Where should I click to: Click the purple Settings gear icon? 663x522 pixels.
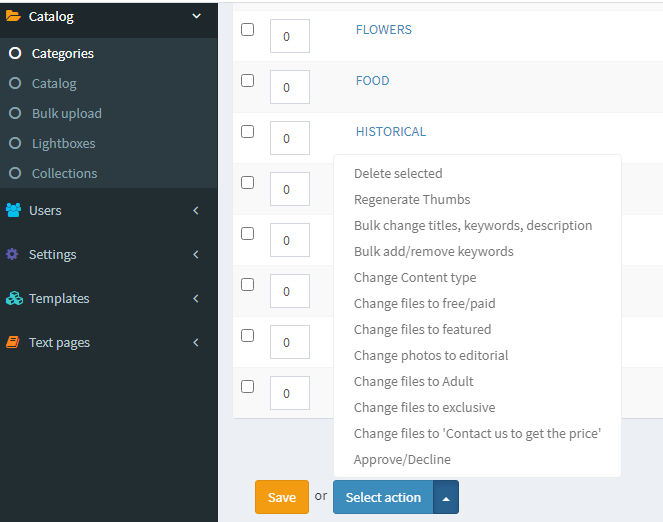[12, 254]
